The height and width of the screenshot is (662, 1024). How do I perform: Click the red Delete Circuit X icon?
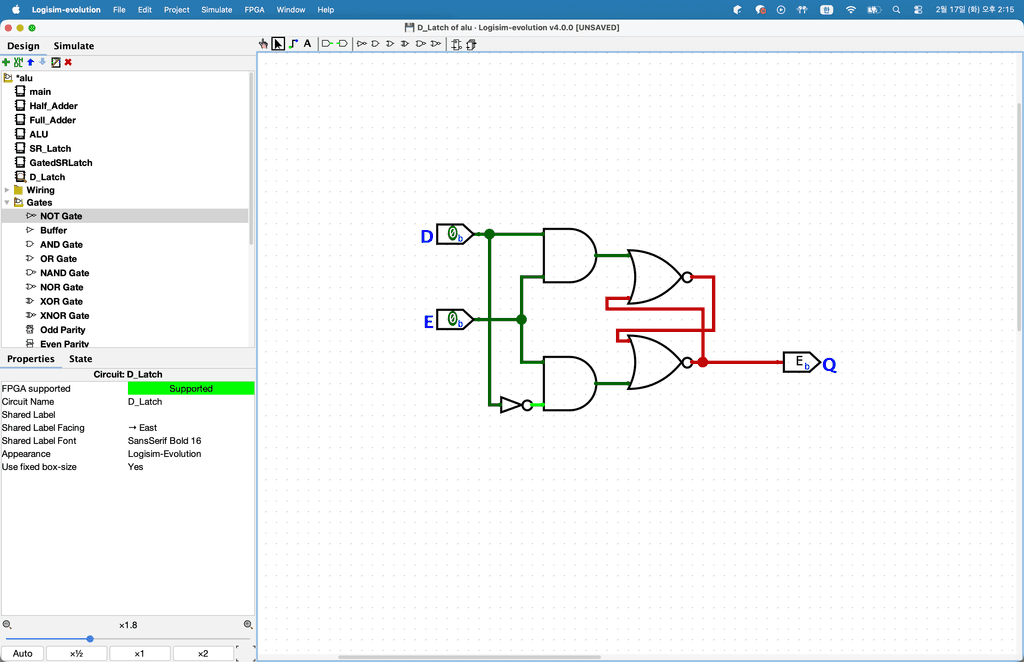[68, 62]
